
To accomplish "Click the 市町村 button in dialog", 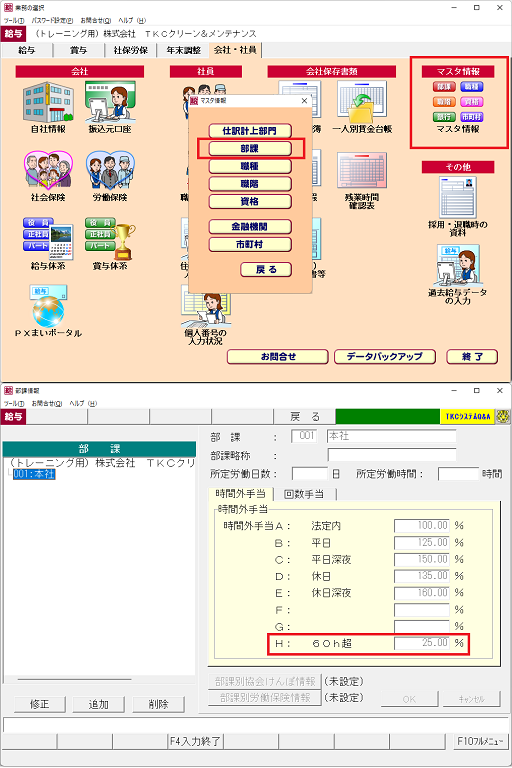I will (250, 244).
